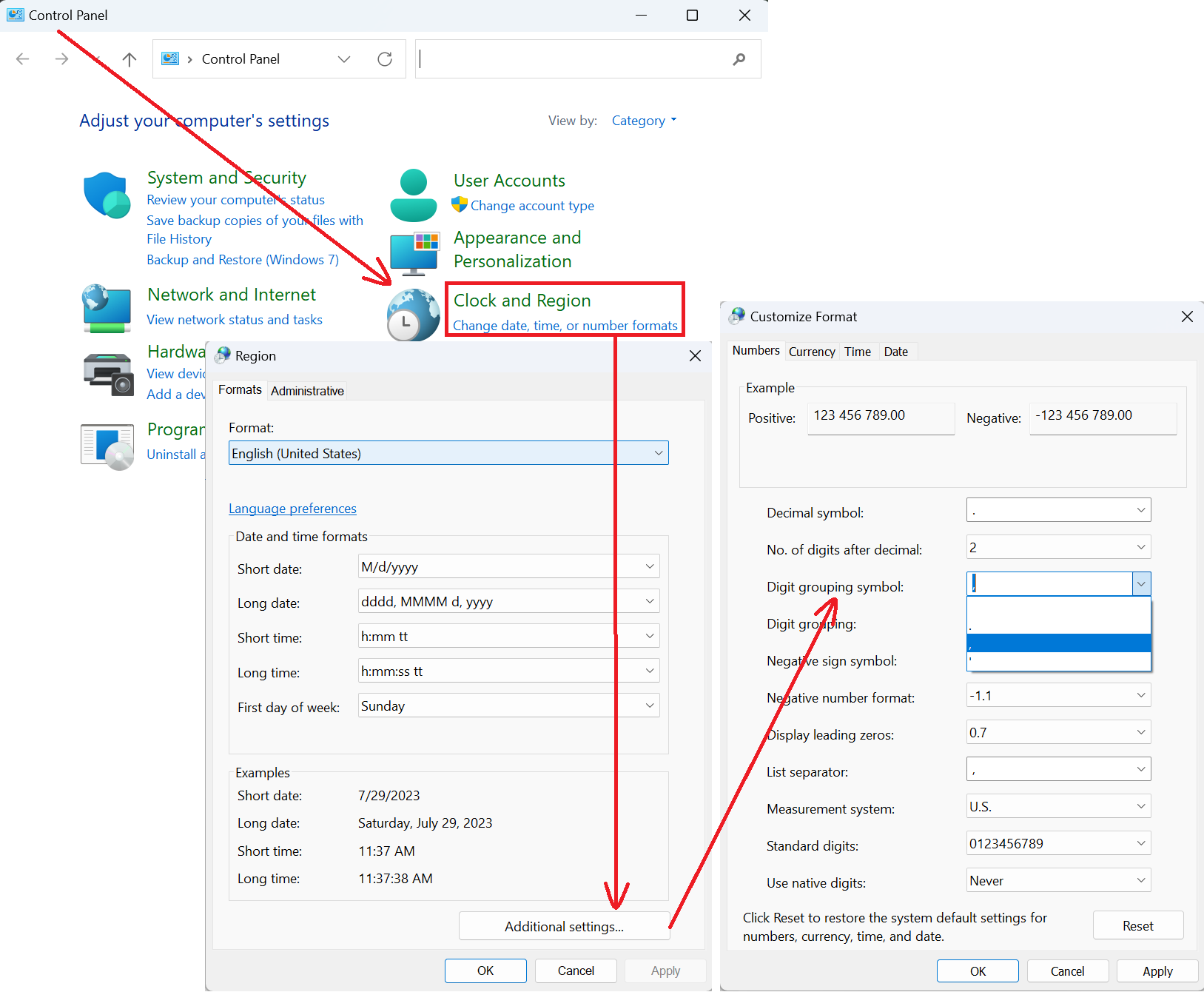1204x992 pixels.
Task: Click the Additional settings button
Action: pyautogui.click(x=564, y=927)
